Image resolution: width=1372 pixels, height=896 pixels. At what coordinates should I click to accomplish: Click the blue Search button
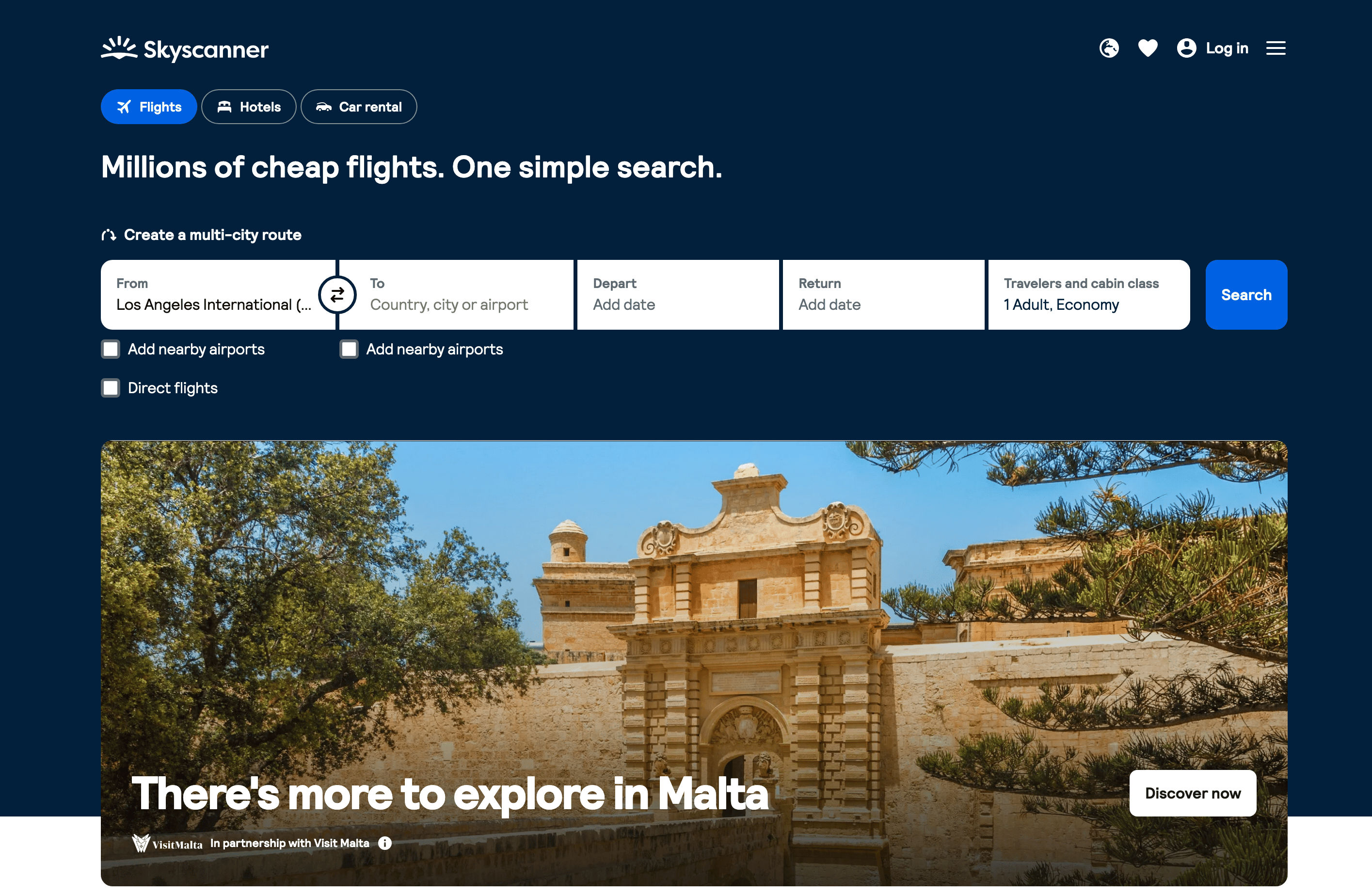tap(1246, 295)
